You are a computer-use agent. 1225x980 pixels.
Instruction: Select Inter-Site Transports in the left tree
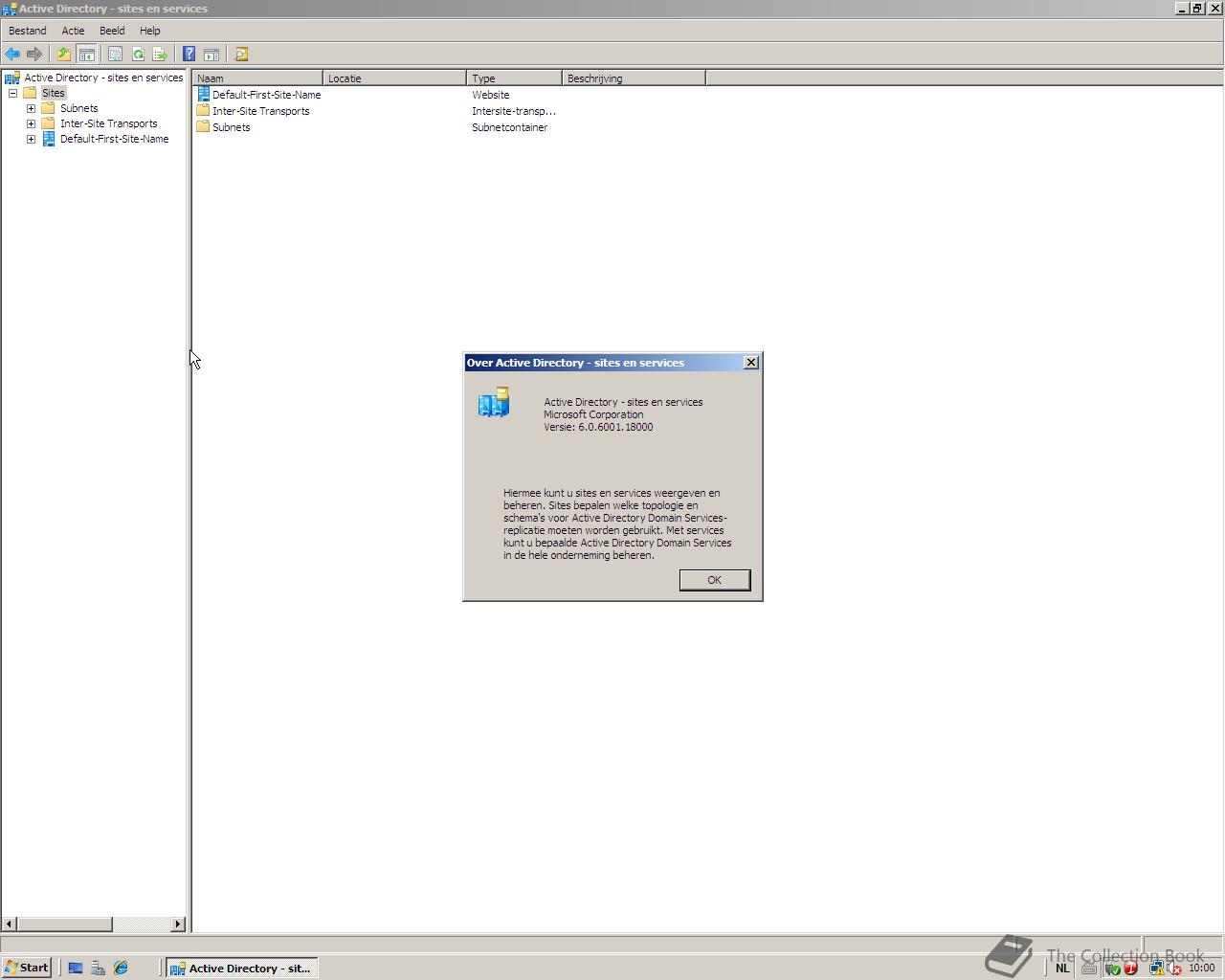click(x=108, y=123)
